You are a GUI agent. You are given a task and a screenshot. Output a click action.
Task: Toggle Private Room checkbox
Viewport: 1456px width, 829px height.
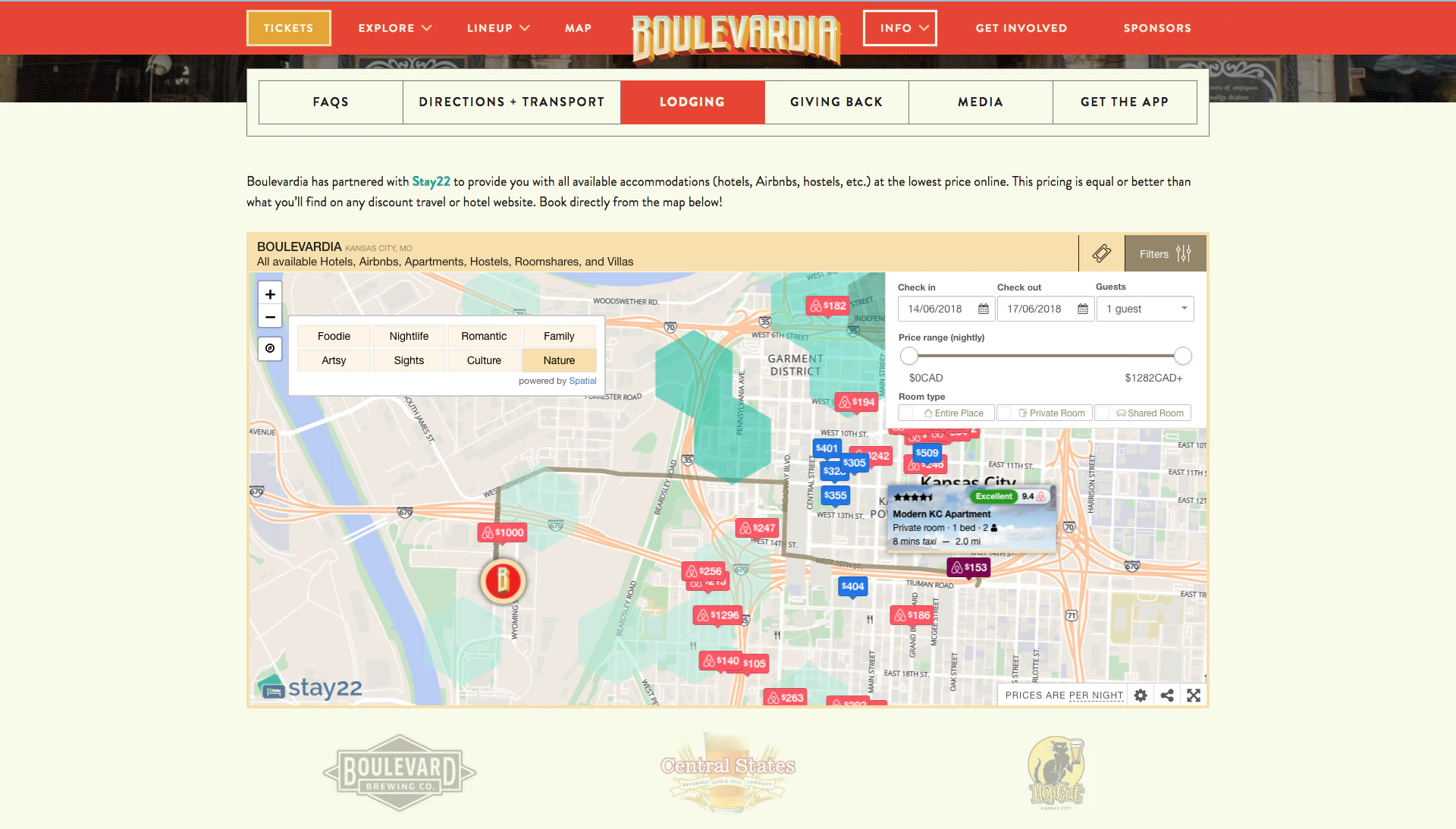(x=1006, y=413)
